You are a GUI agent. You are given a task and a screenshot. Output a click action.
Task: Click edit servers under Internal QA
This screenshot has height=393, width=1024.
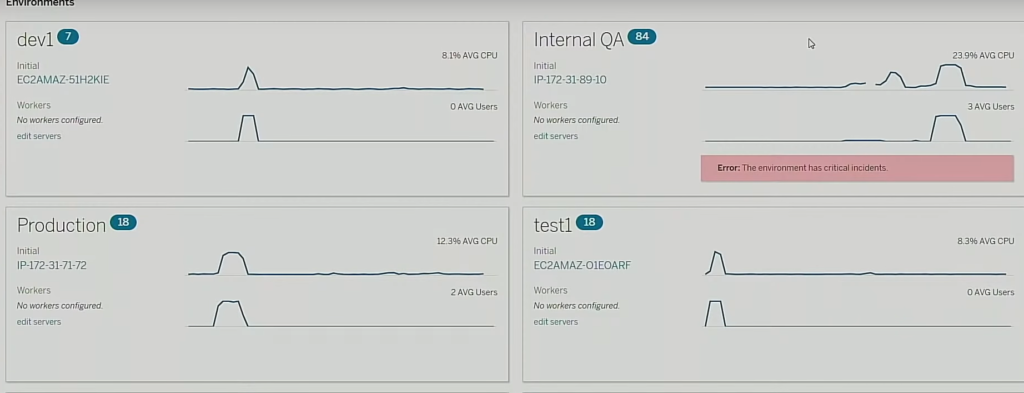point(556,136)
